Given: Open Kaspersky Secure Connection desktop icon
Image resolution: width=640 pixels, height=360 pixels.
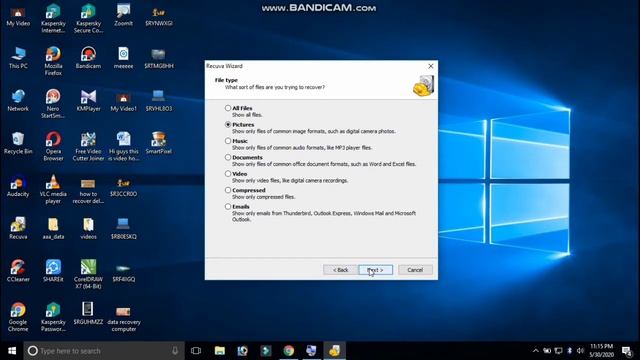Looking at the screenshot, I should click(88, 19).
